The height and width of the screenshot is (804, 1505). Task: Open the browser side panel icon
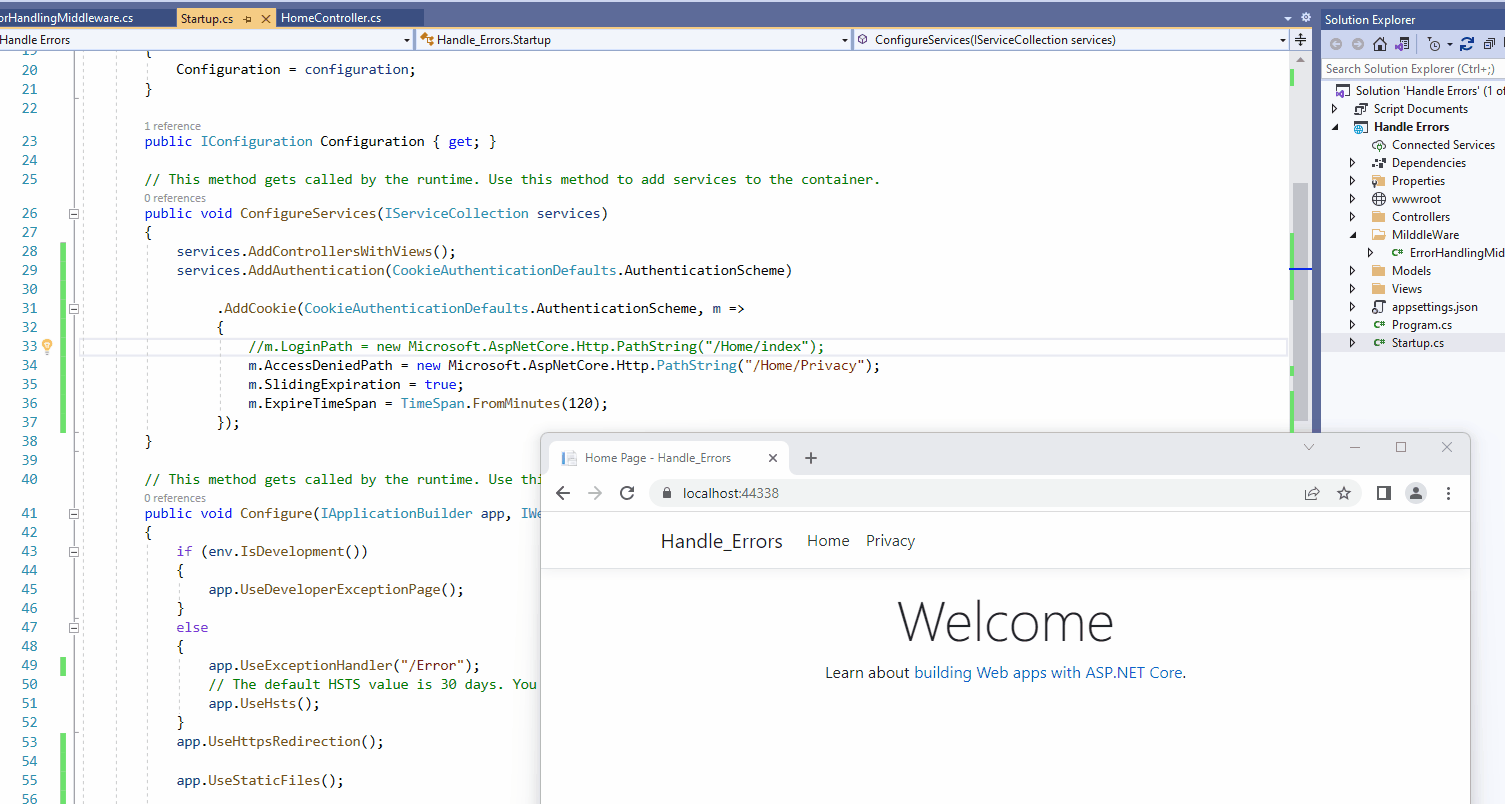click(1384, 493)
